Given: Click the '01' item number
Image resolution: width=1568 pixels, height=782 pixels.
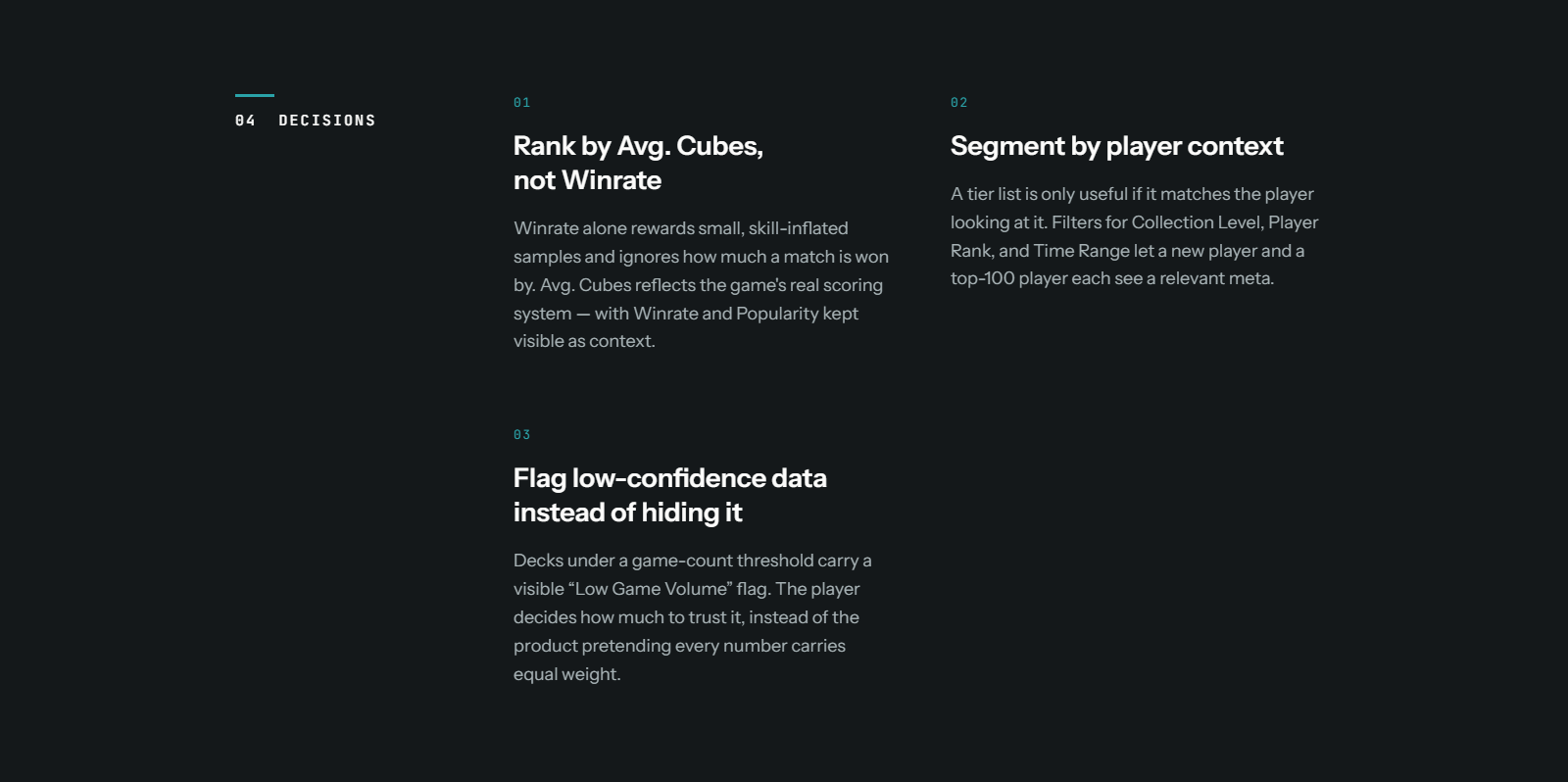Looking at the screenshot, I should pos(521,103).
